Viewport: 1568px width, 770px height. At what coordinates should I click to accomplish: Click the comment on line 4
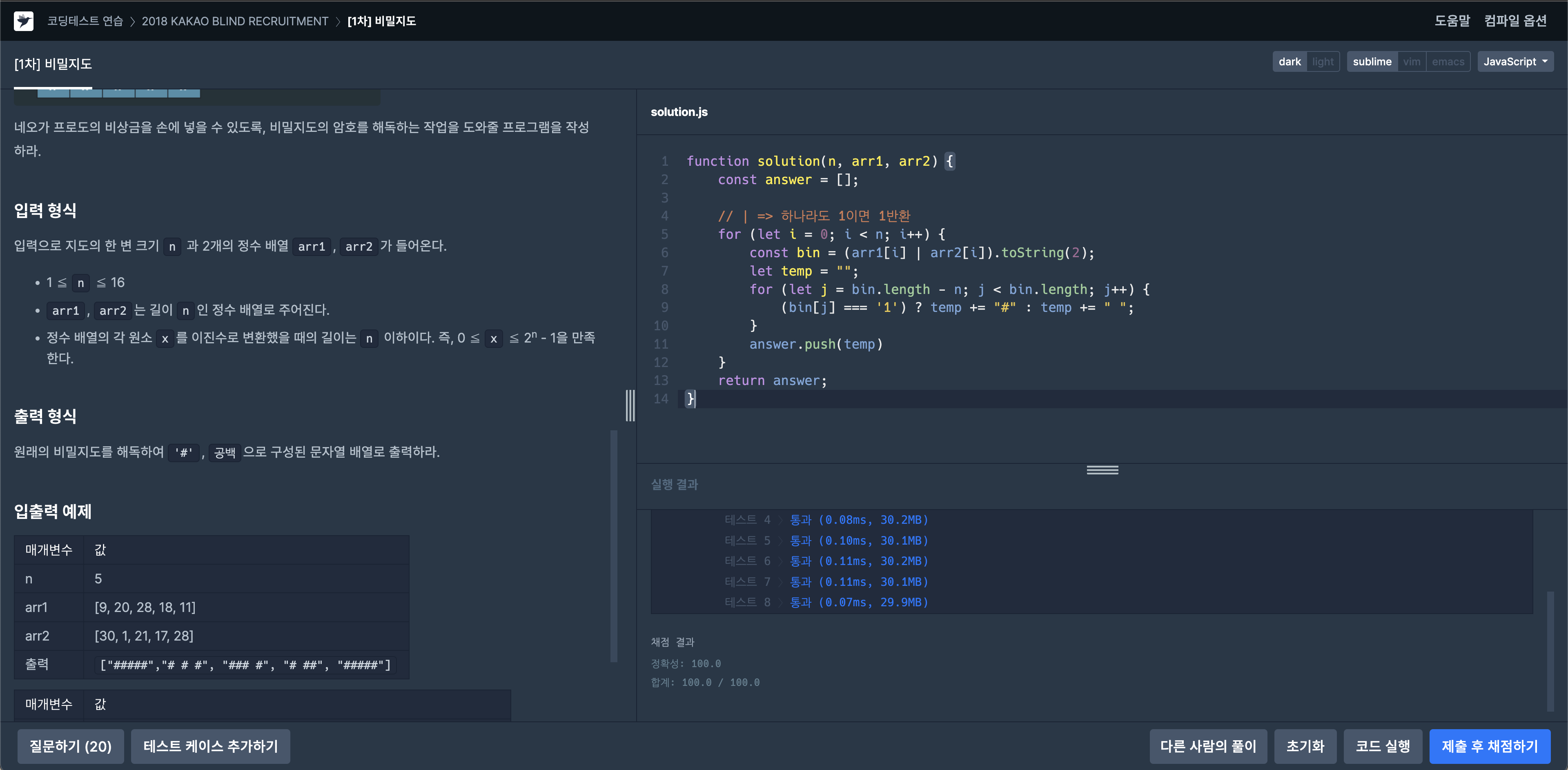tap(814, 216)
